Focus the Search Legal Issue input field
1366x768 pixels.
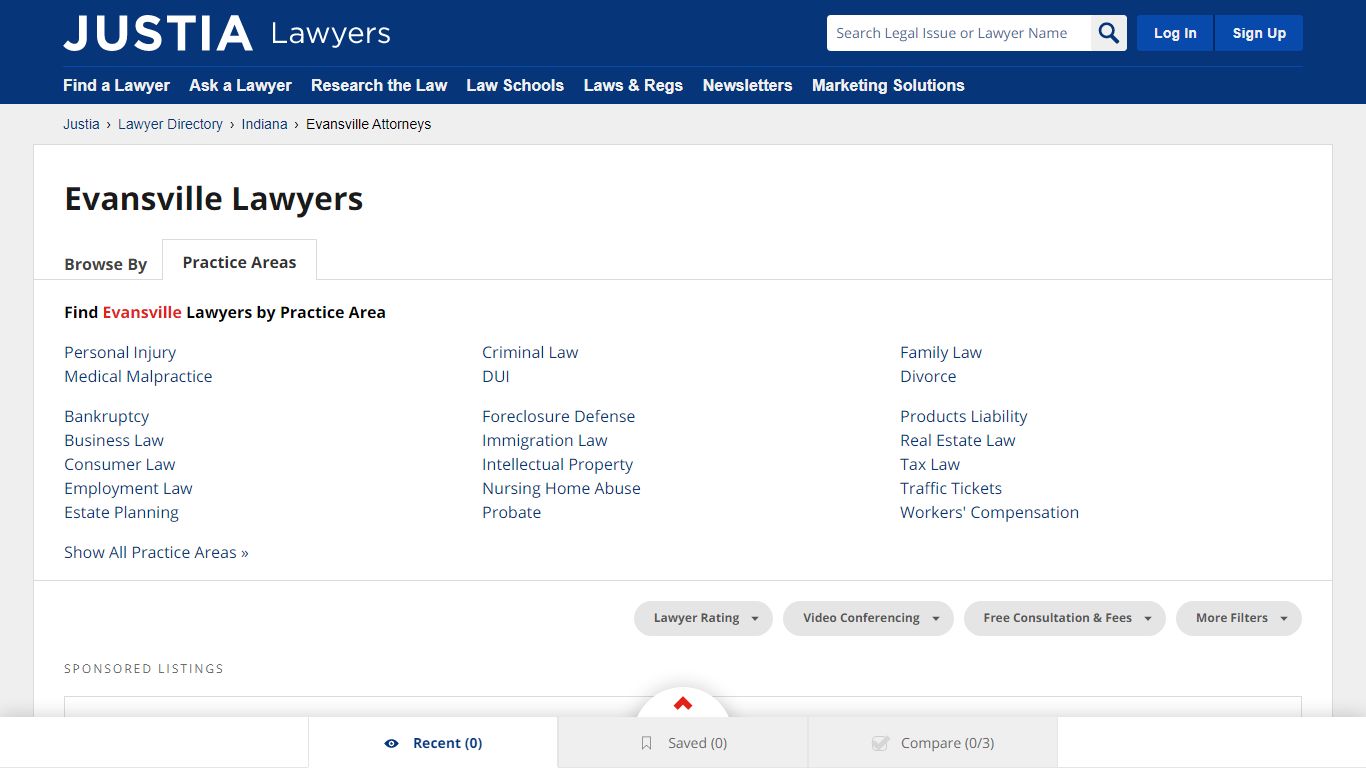tap(959, 33)
